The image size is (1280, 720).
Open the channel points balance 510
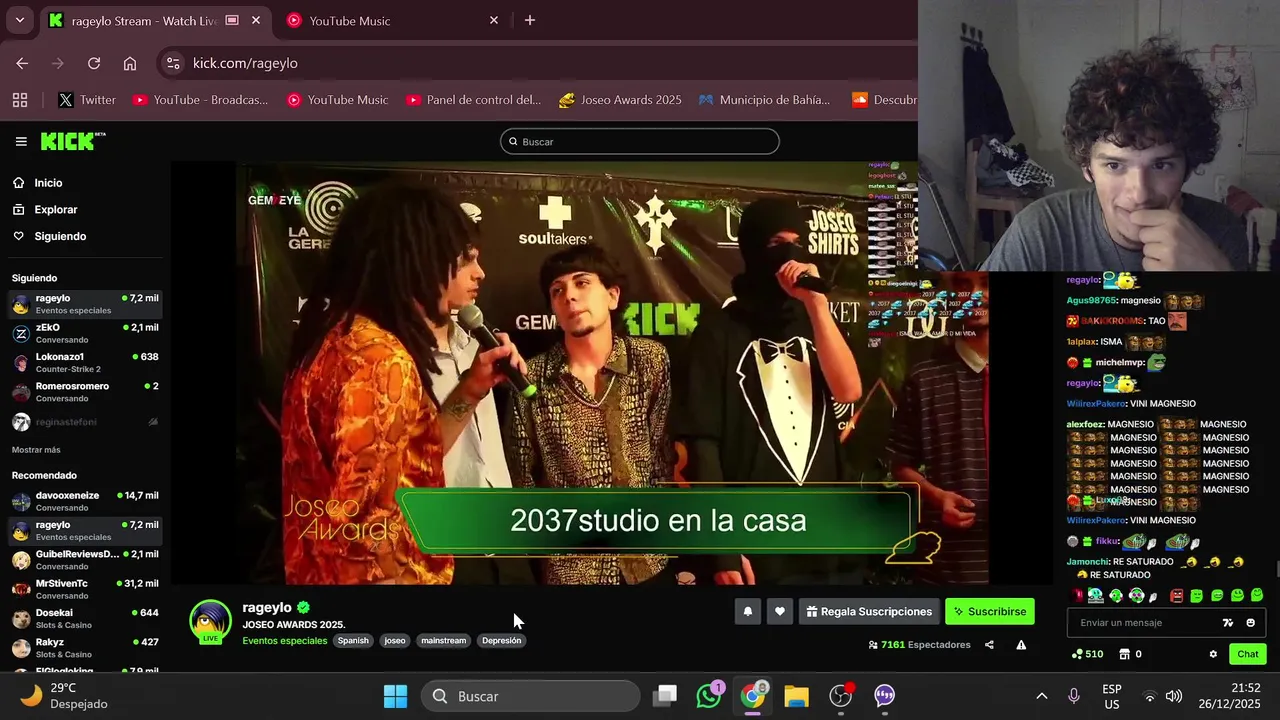click(x=1087, y=654)
